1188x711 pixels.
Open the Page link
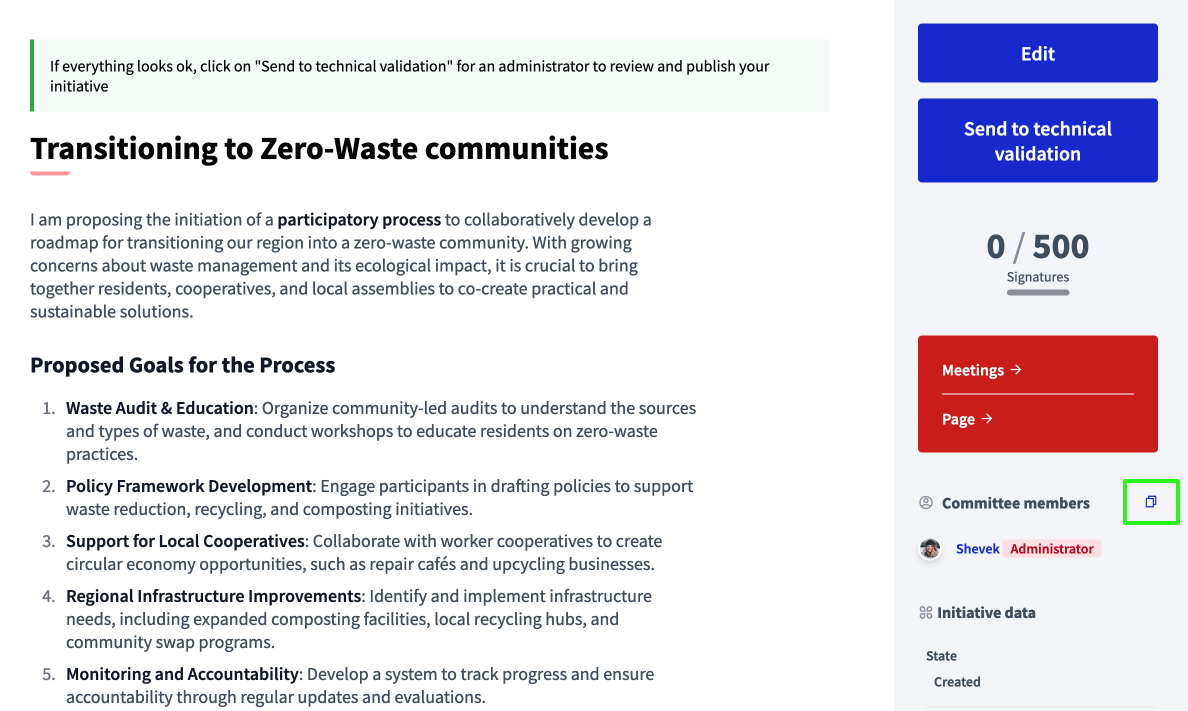958,419
